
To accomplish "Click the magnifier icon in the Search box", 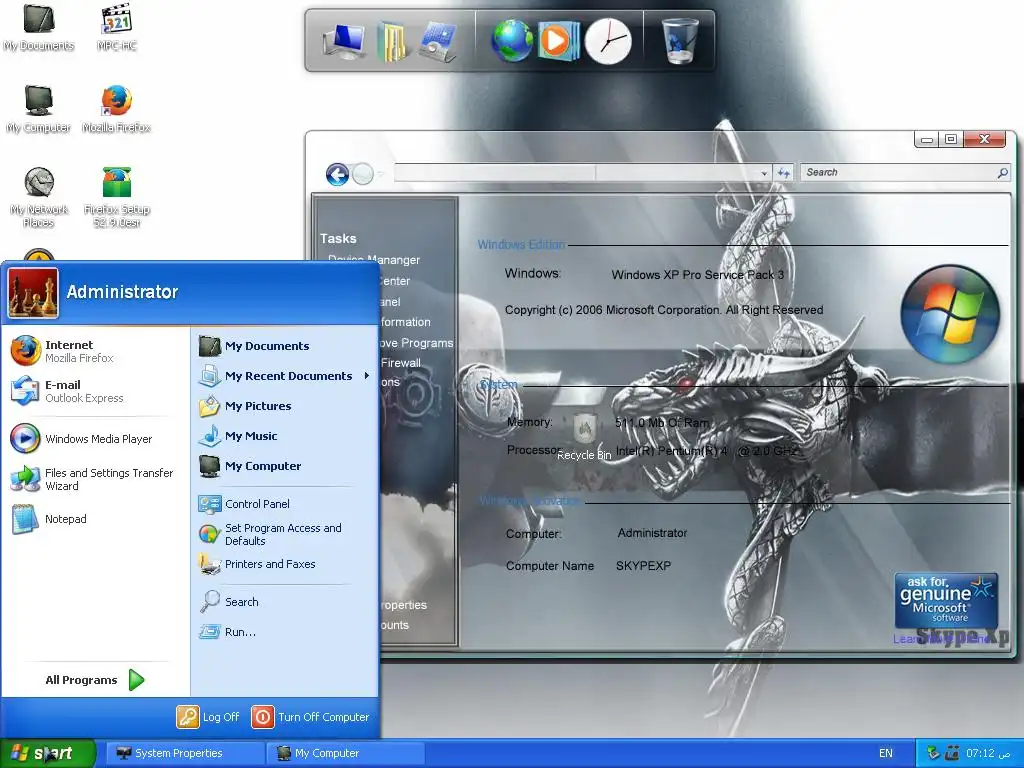I will pyautogui.click(x=1002, y=172).
